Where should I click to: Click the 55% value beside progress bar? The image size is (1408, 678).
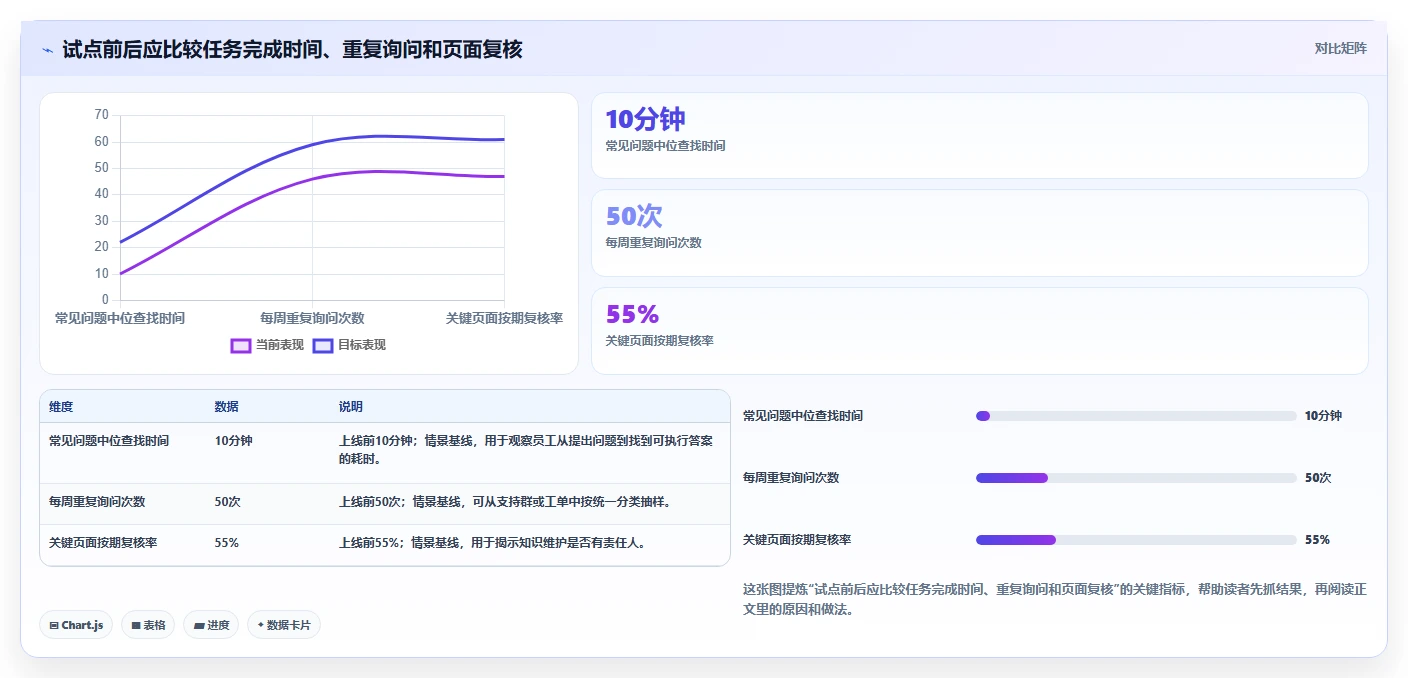coord(1317,540)
